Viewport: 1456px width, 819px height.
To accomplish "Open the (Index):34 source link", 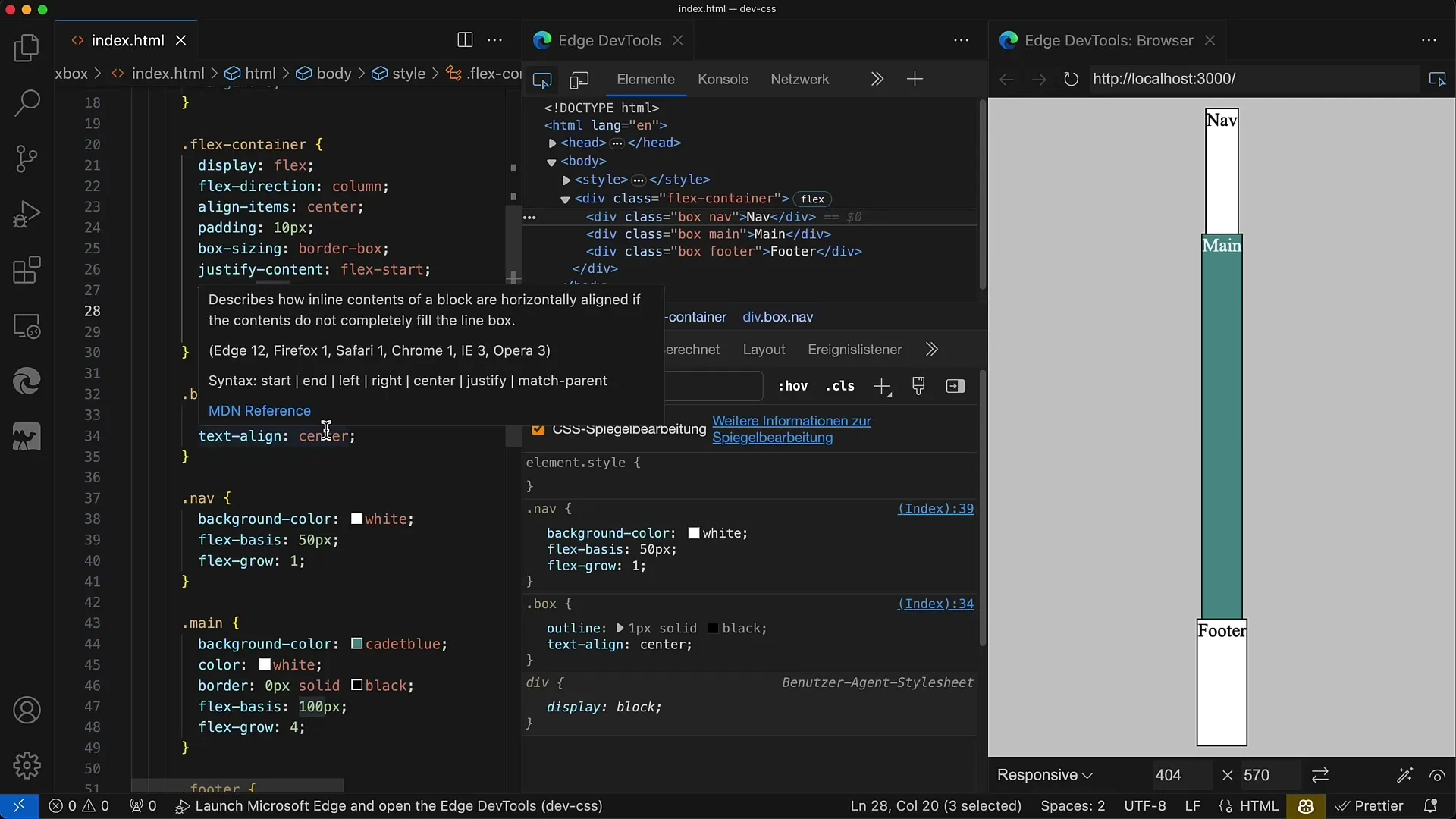I will (x=936, y=604).
